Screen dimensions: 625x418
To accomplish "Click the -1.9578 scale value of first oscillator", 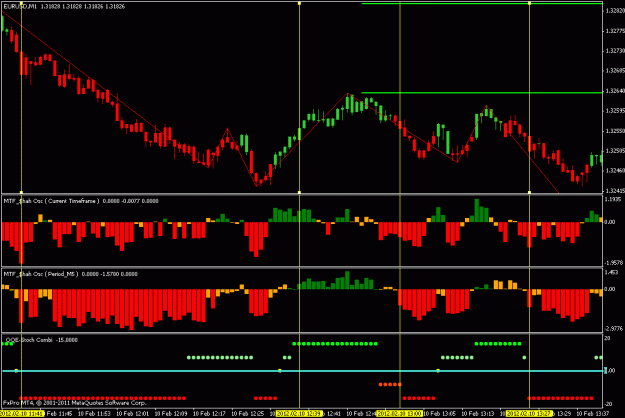I will [x=613, y=263].
